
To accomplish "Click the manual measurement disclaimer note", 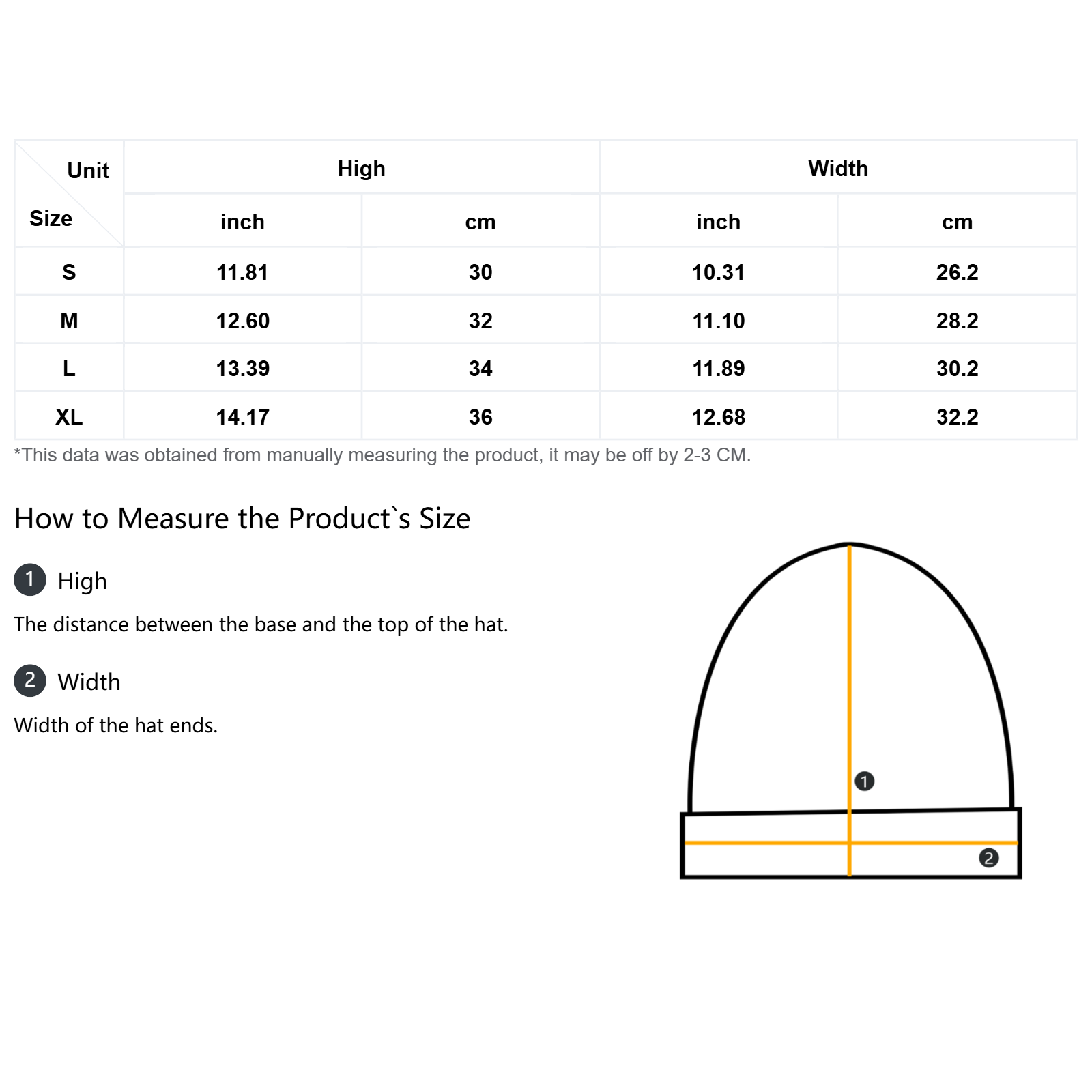I will coord(382,455).
